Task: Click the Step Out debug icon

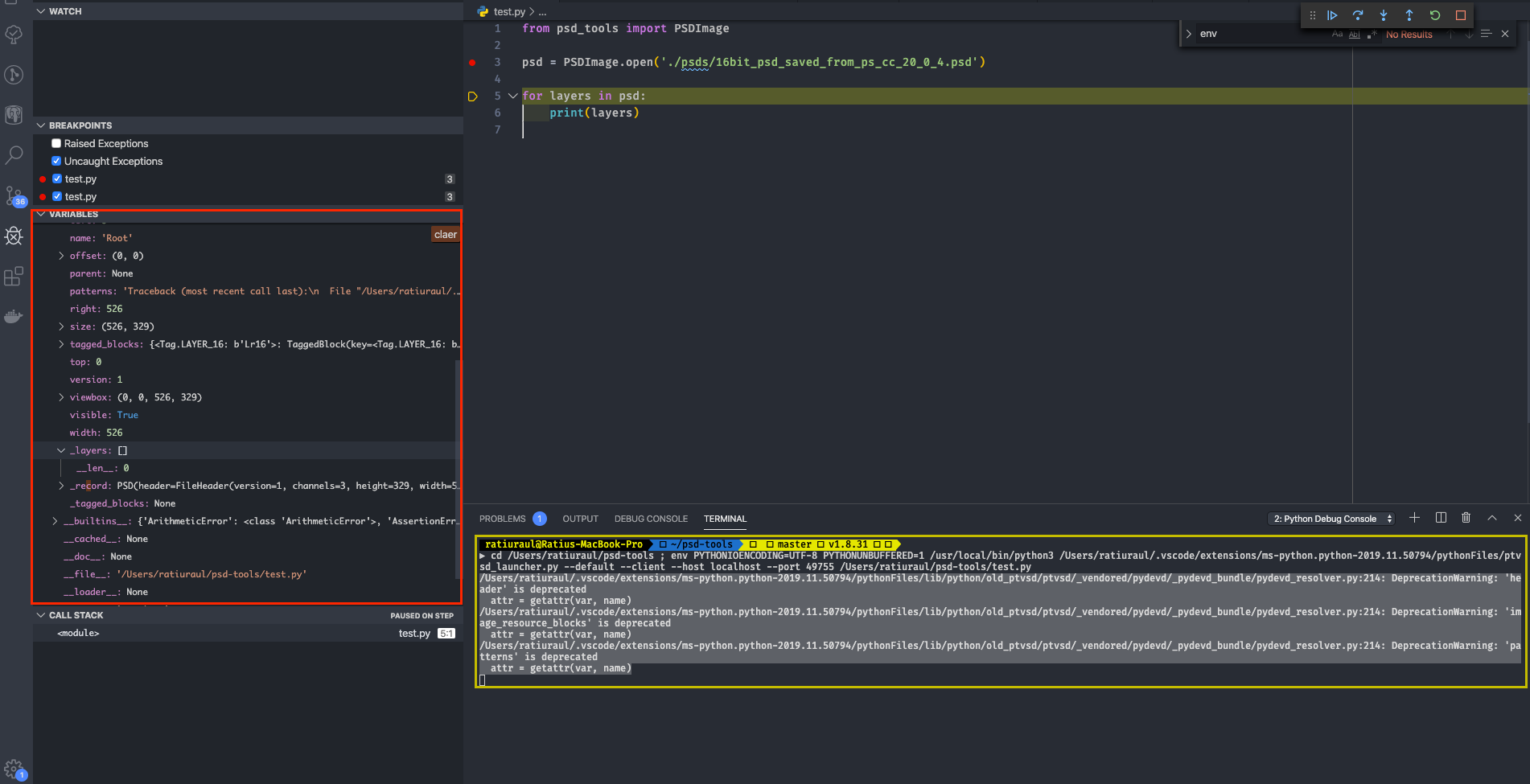Action: [x=1409, y=15]
